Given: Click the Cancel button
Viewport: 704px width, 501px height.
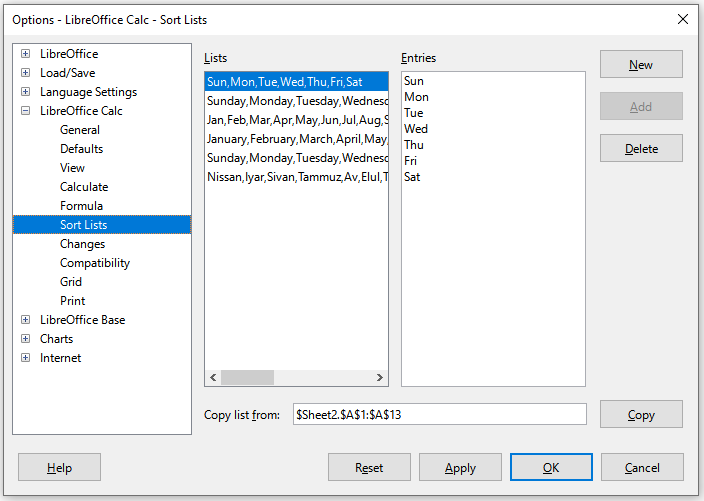Looking at the screenshot, I should [642, 467].
